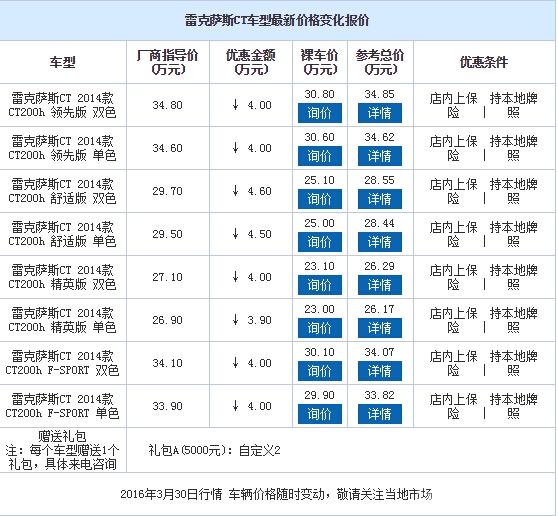Click 询价 under price 23.00
Viewport: 558px width, 516px height.
pos(320,328)
